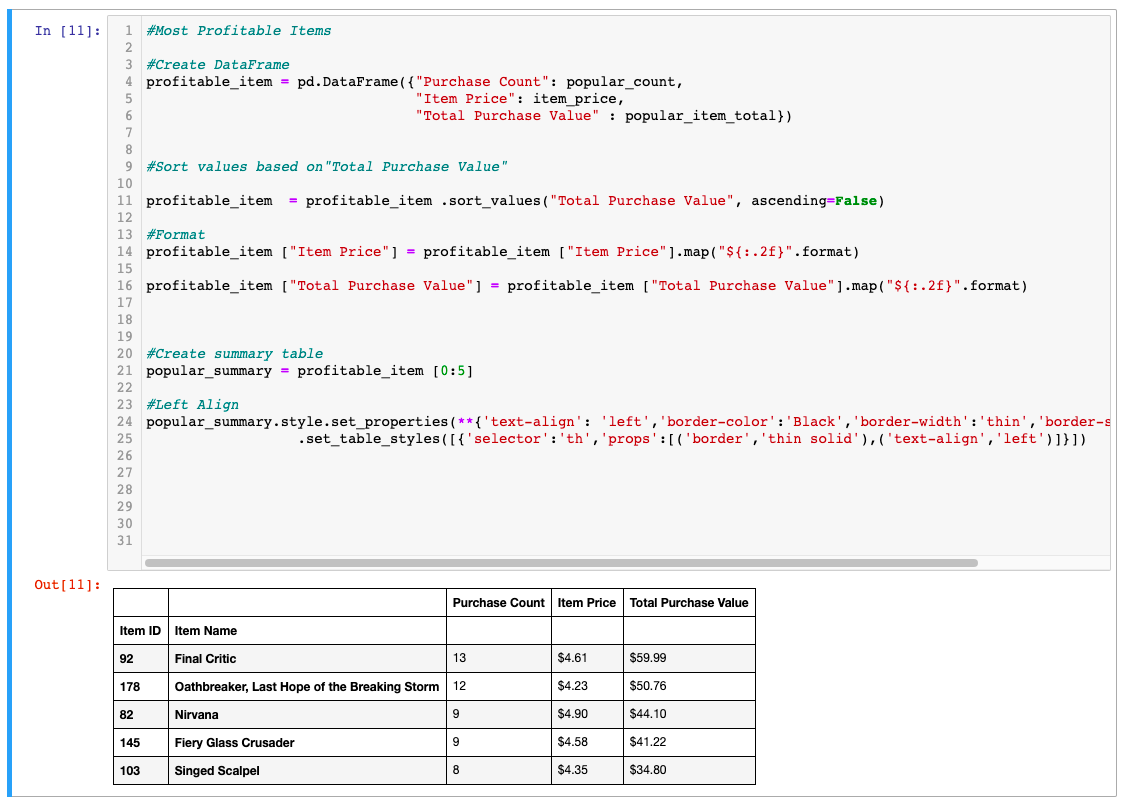Click the horizontal scrollbar of the code cell

[561, 563]
